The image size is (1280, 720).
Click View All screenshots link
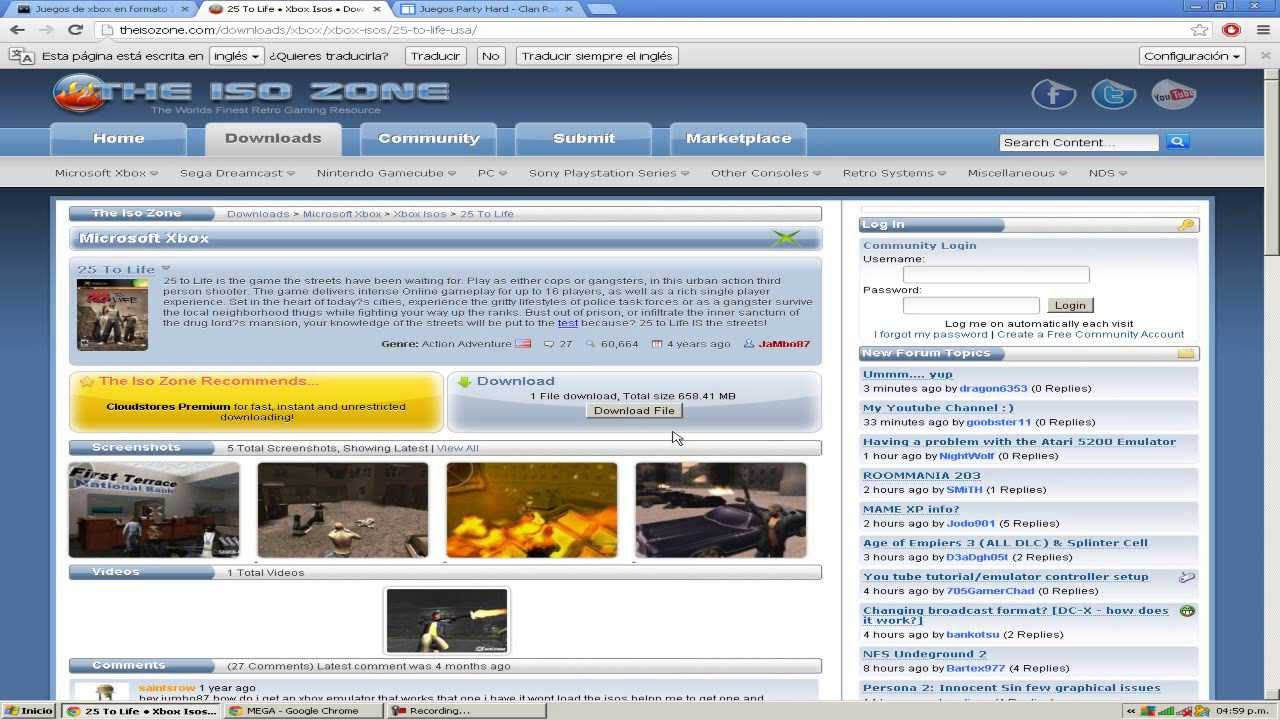coord(458,449)
